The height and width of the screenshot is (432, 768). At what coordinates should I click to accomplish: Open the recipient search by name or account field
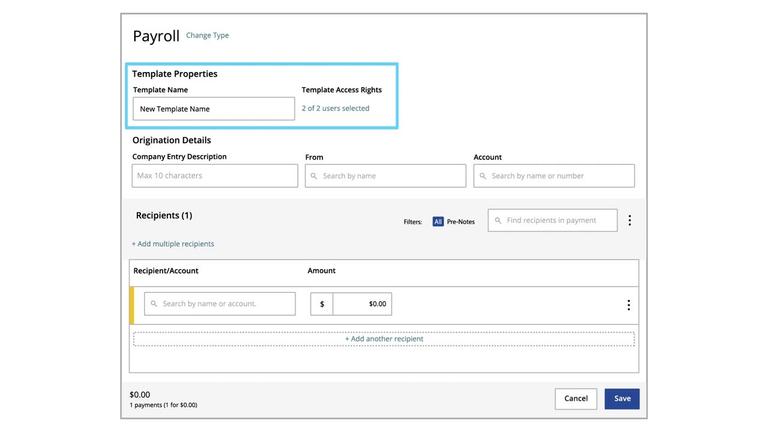[220, 304]
